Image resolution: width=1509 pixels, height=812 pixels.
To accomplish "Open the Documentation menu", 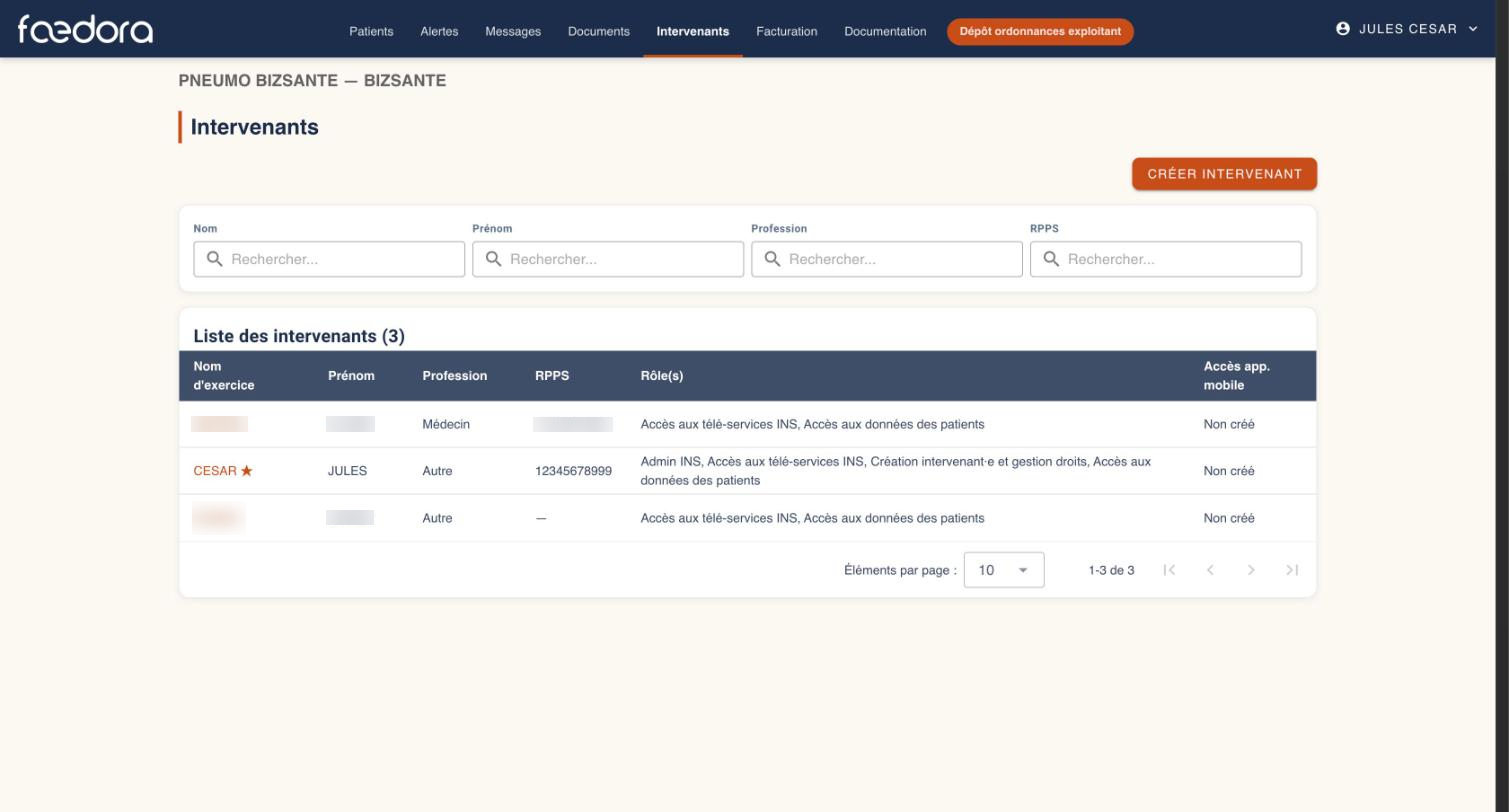I will tap(885, 31).
